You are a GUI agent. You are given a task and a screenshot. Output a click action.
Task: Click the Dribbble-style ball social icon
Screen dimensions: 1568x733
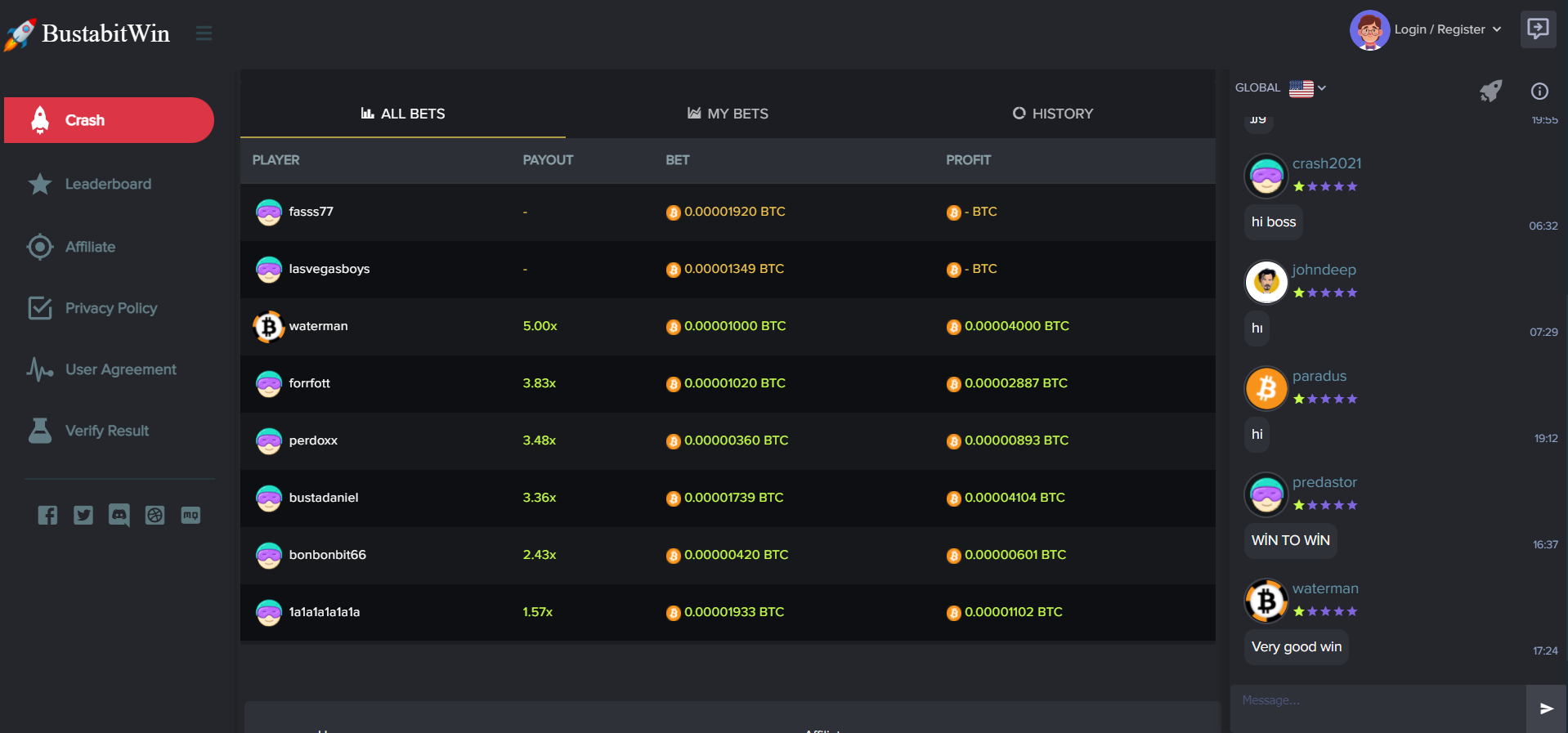coord(155,515)
